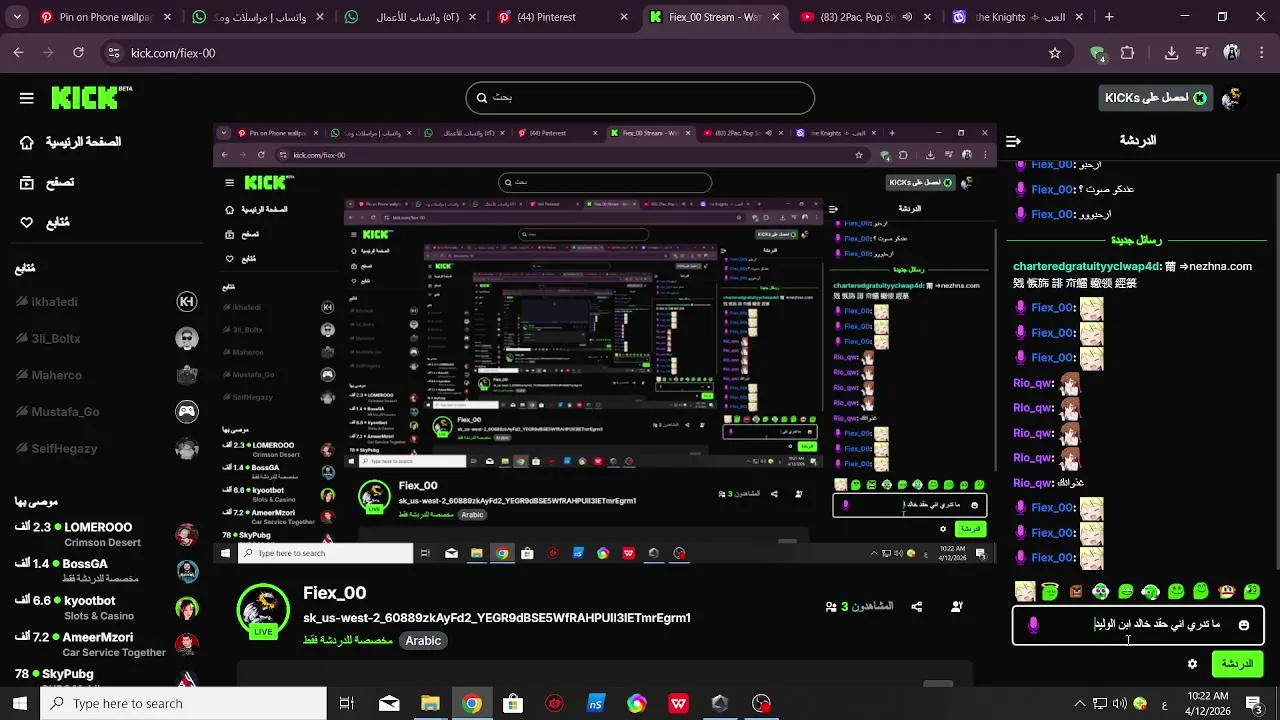The image size is (1280, 720).
Task: Insert the purple-eyed headphone green emote
Action: [1100, 591]
